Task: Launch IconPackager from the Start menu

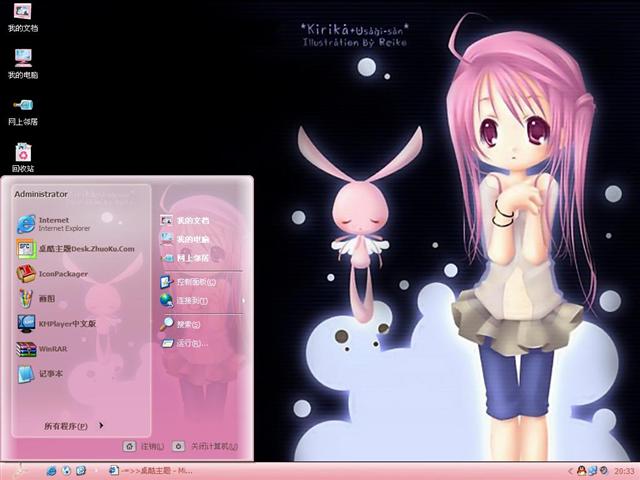Action: point(62,273)
